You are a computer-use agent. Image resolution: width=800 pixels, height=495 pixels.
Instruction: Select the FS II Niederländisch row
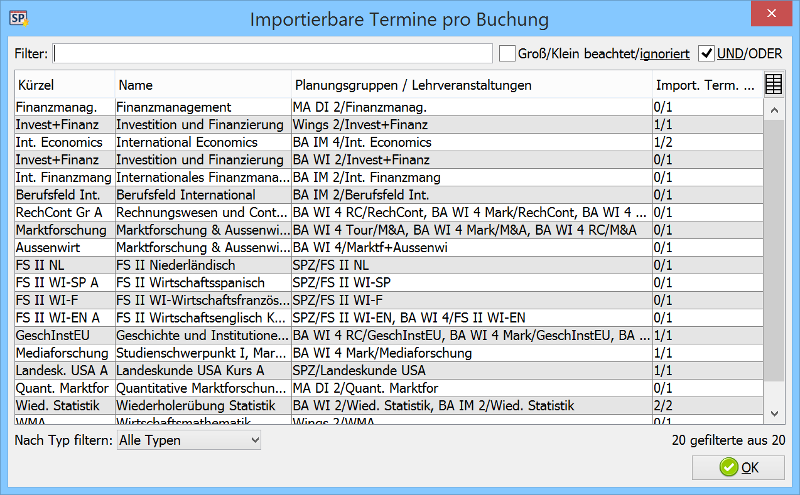389,265
